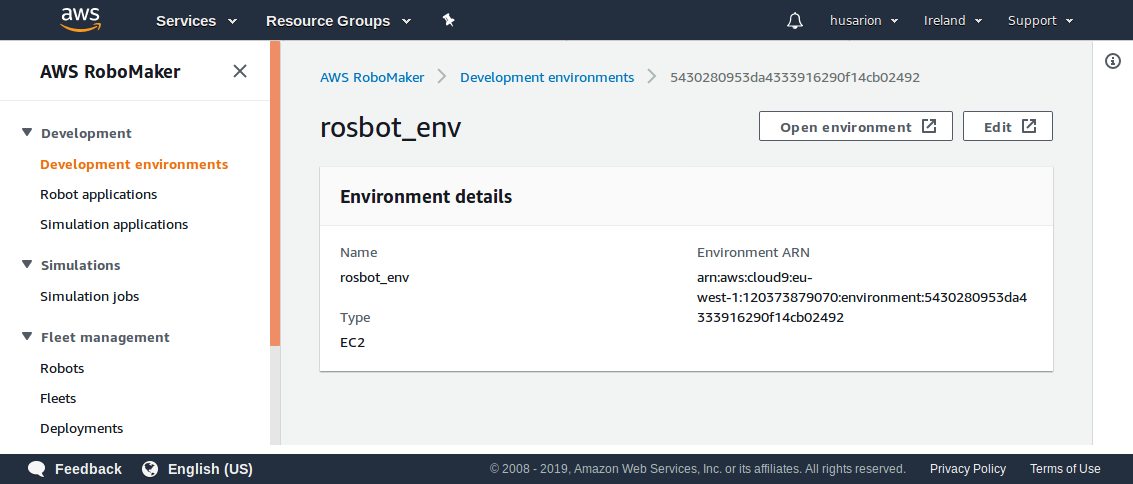
Task: Close the AWS RoboMaker side panel
Action: [240, 71]
